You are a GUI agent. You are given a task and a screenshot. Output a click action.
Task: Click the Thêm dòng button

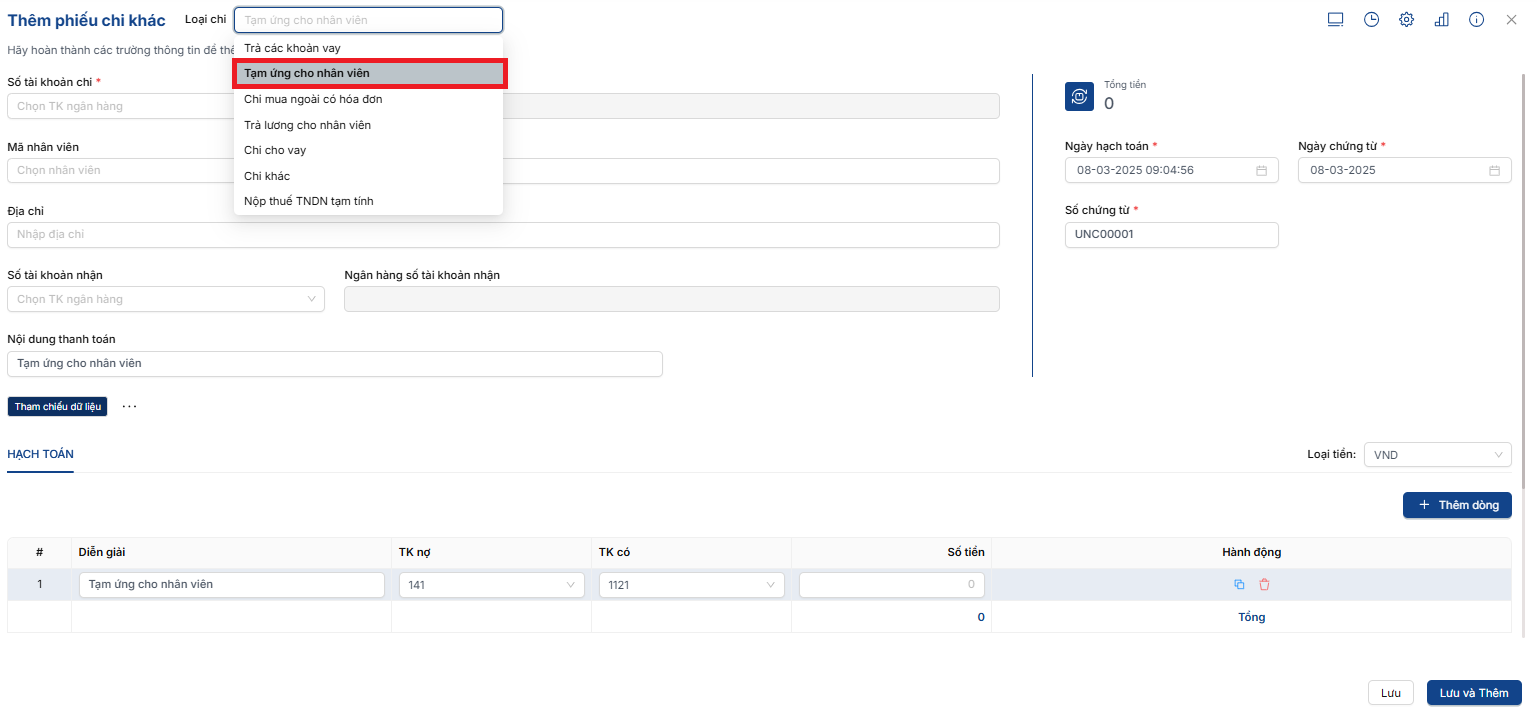[x=1457, y=505]
